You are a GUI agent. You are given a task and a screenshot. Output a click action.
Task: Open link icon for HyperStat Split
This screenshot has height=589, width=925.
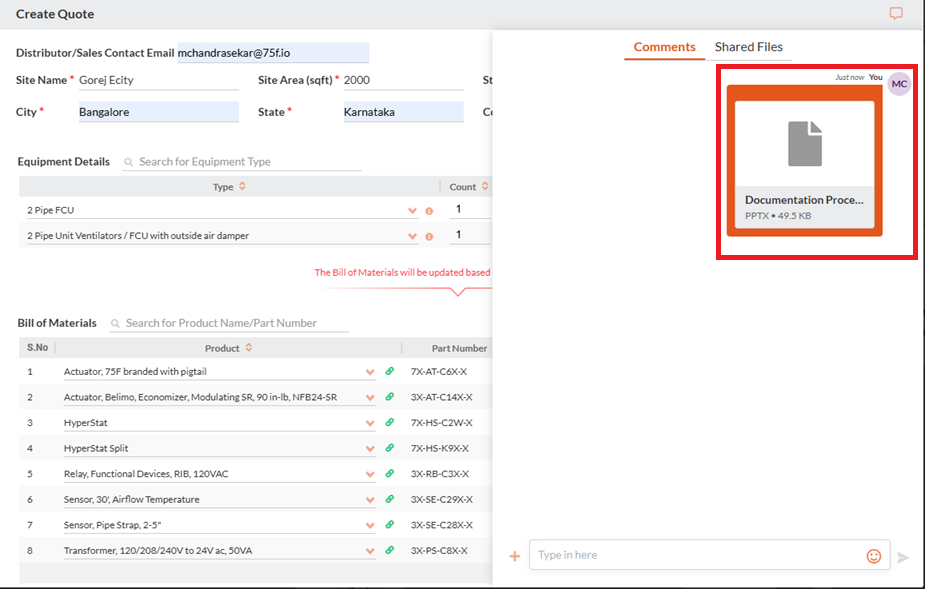coord(390,448)
